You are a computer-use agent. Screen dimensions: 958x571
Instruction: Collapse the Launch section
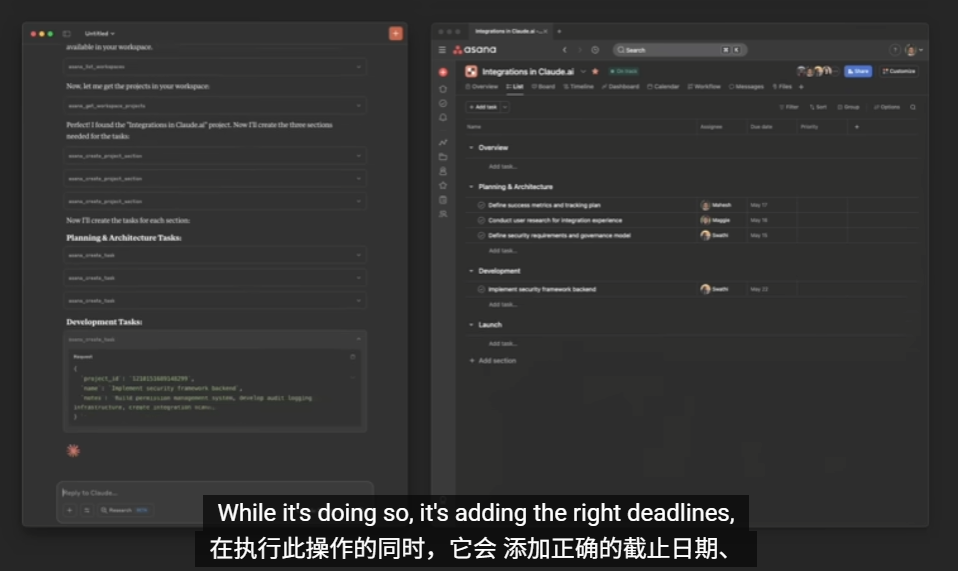(x=471, y=325)
